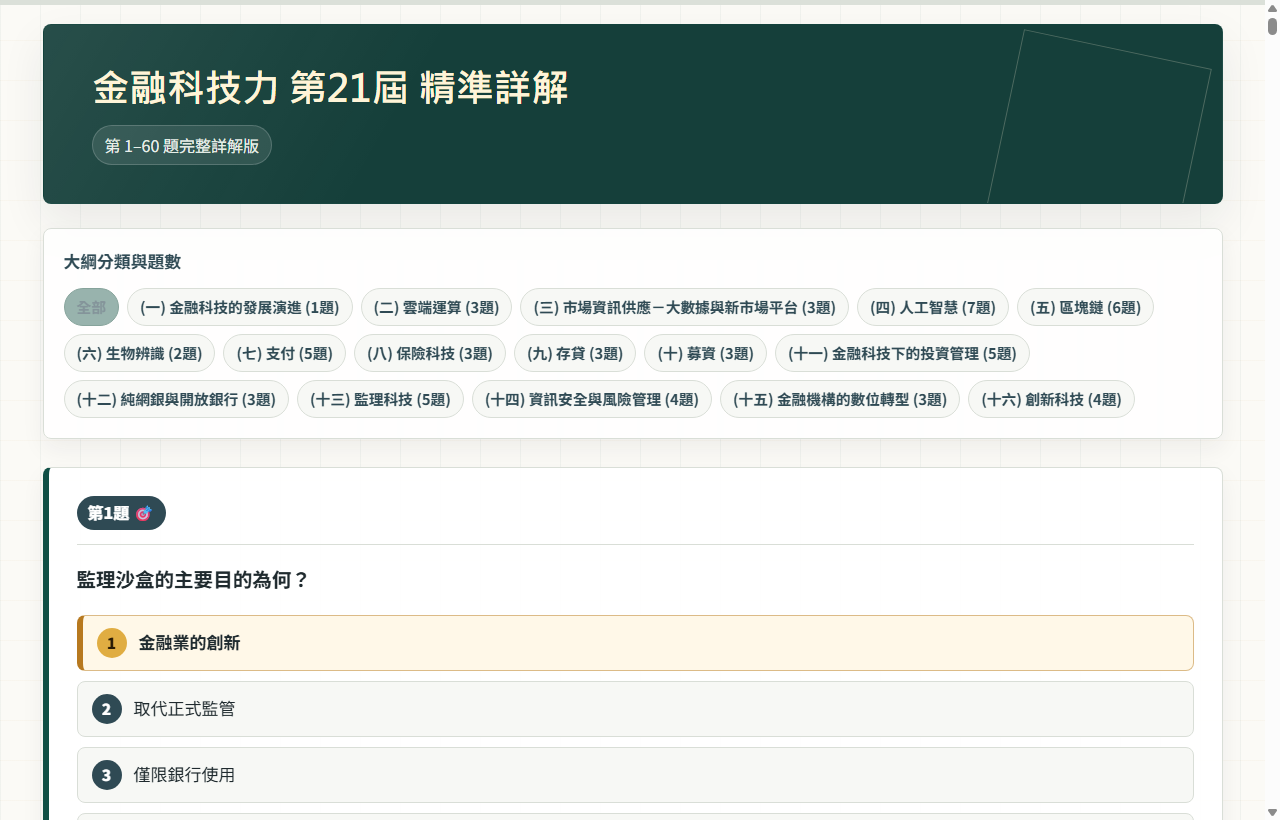The width and height of the screenshot is (1280, 820).
Task: Filter by (十五) 金融機構的數位轉型 (3題)
Action: click(x=840, y=399)
